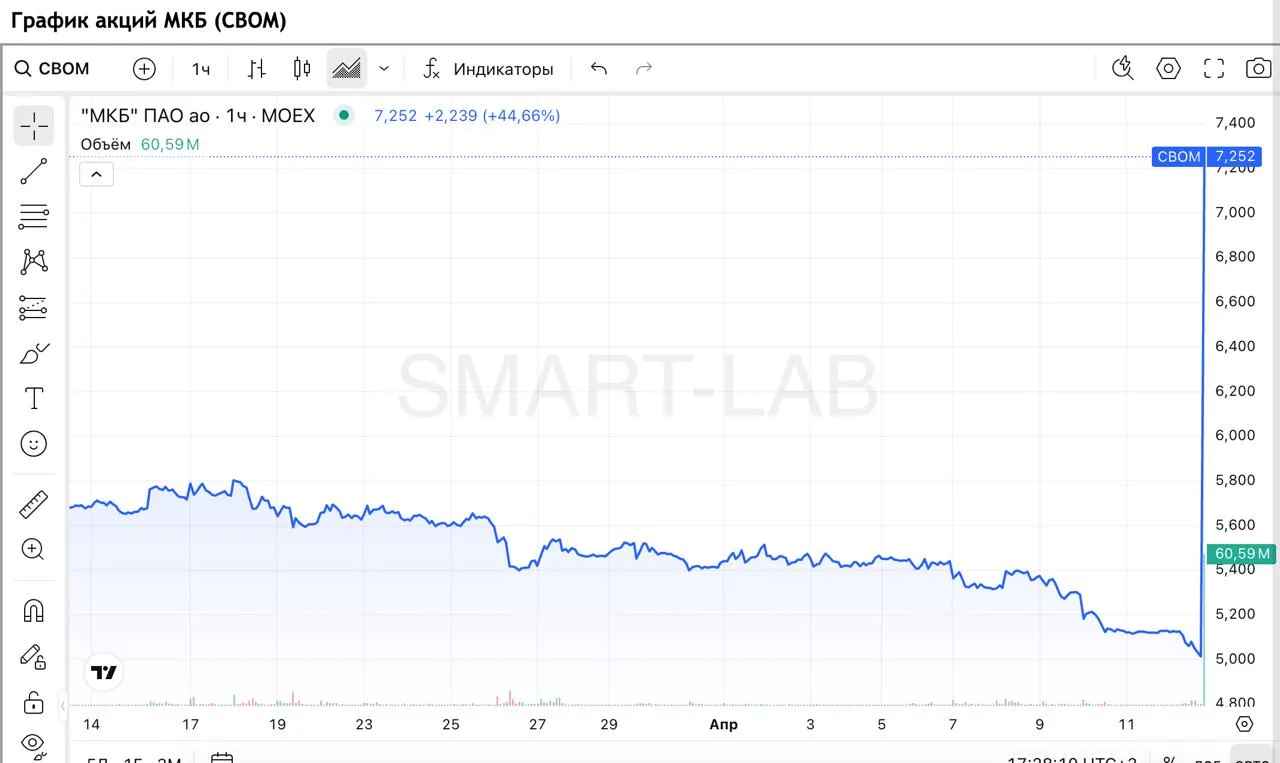The width and height of the screenshot is (1280, 763).
Task: Toggle stay in drawing mode
Action: point(34,656)
